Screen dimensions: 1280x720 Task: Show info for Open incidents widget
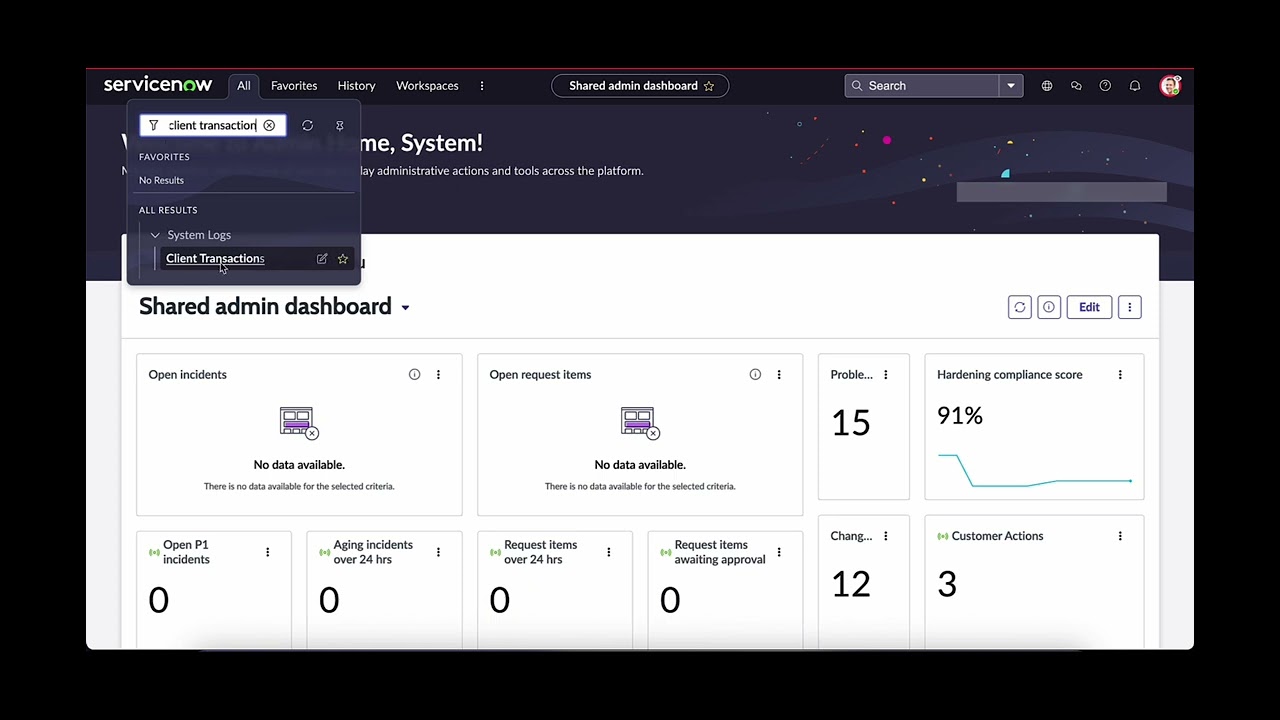click(x=414, y=375)
